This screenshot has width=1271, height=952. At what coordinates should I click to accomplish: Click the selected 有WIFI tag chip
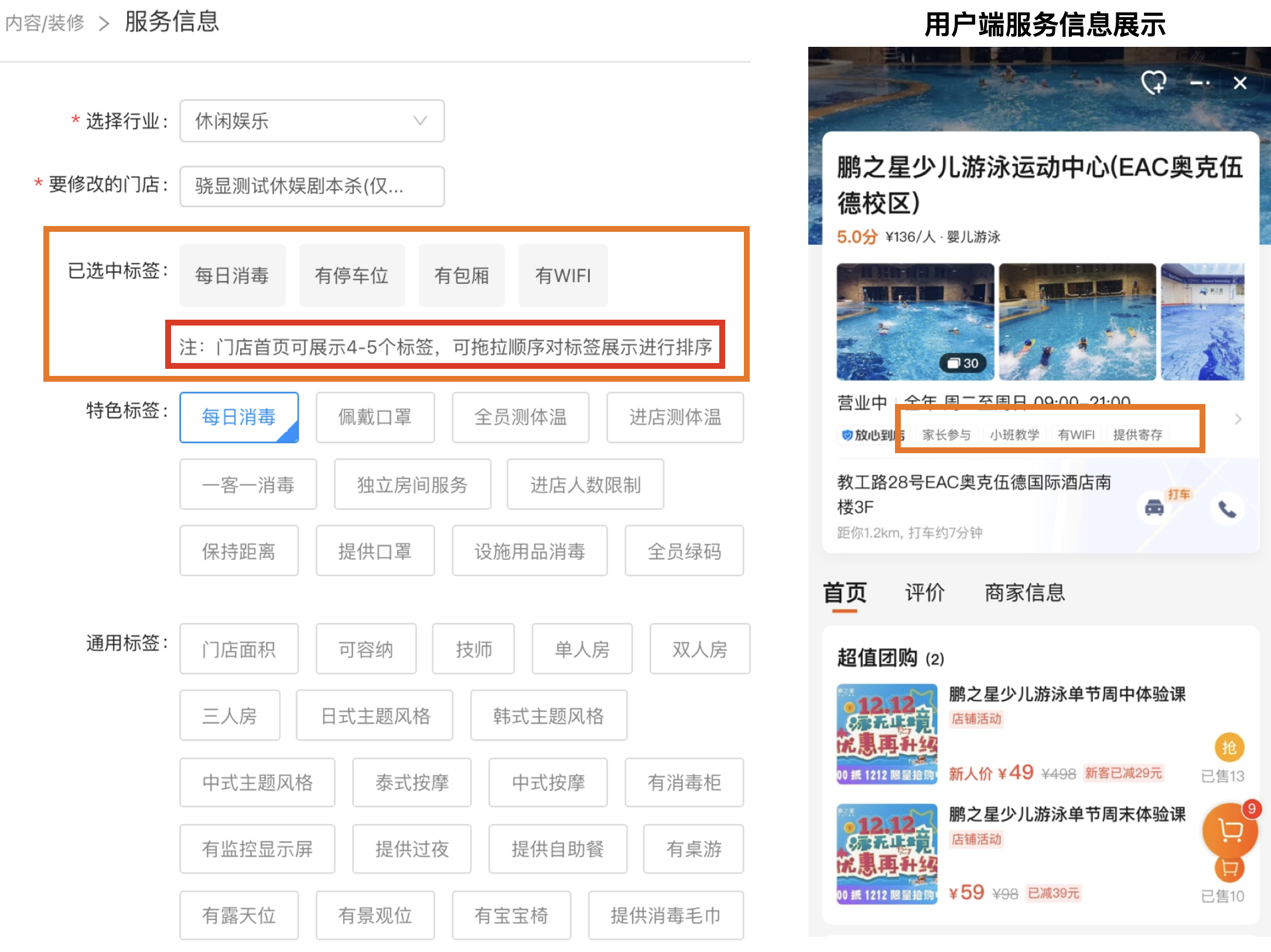point(562,275)
